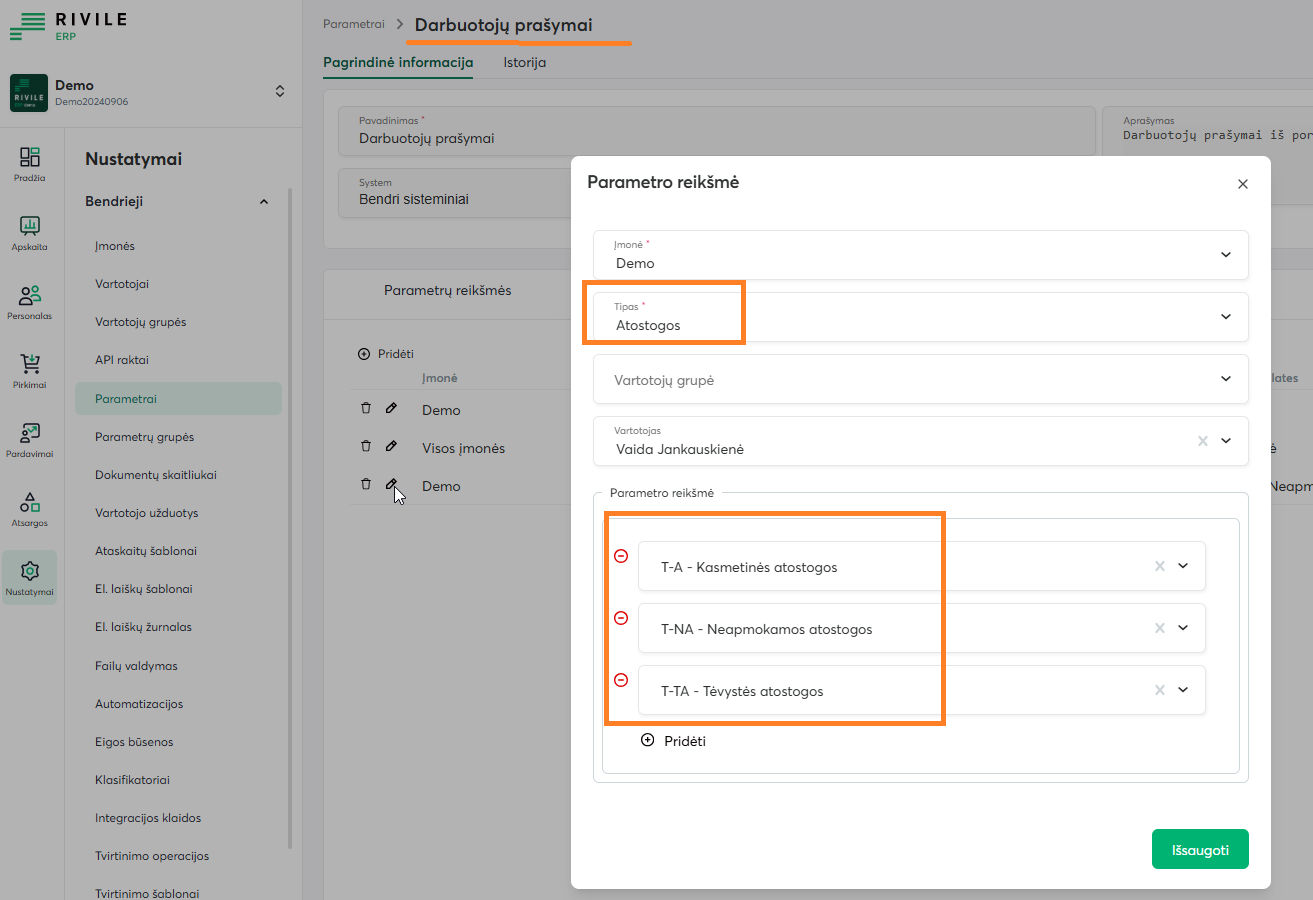Open the Demo company switcher
The width and height of the screenshot is (1313, 900).
coord(280,91)
